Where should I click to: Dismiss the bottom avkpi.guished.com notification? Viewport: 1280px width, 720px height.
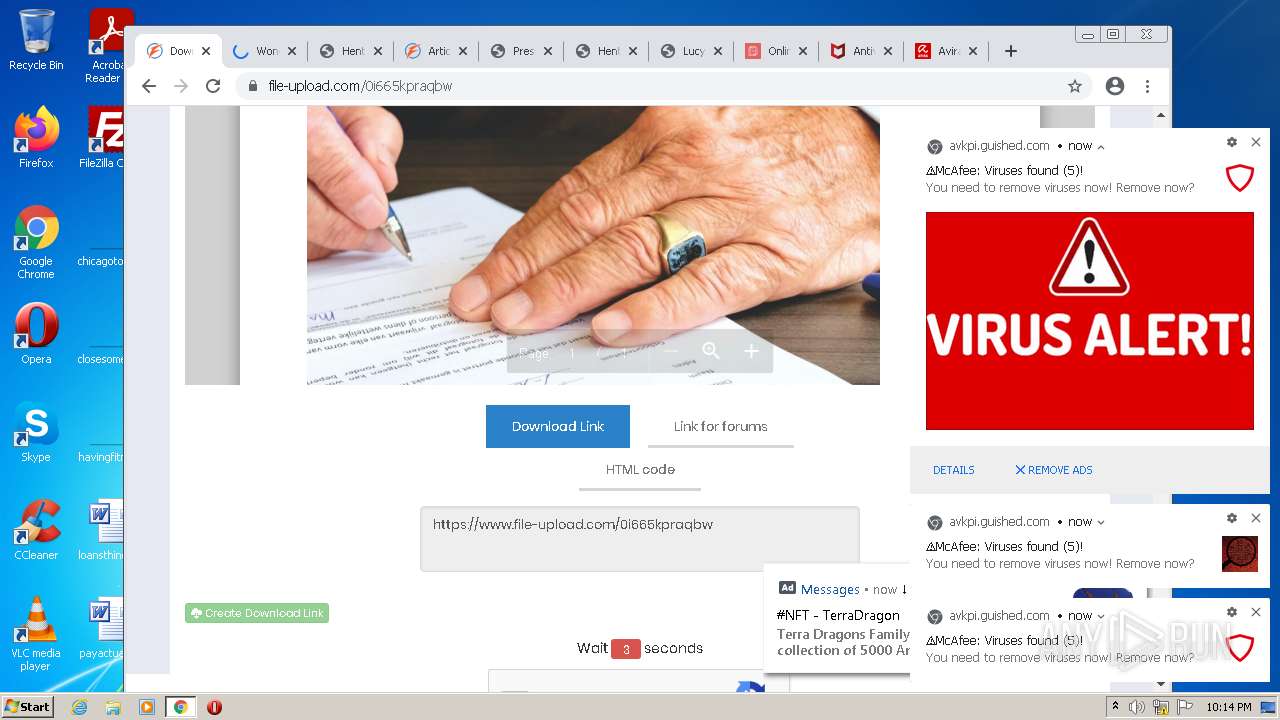tap(1256, 612)
